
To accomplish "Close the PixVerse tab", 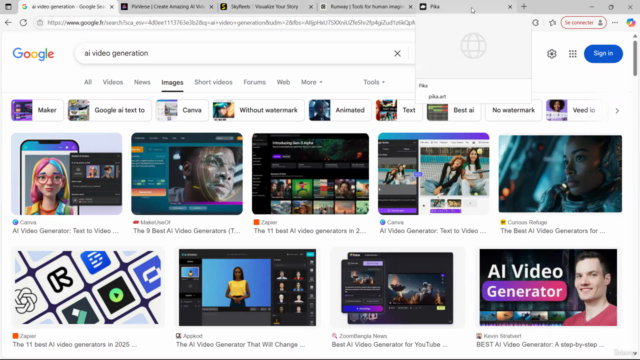I will point(211,7).
